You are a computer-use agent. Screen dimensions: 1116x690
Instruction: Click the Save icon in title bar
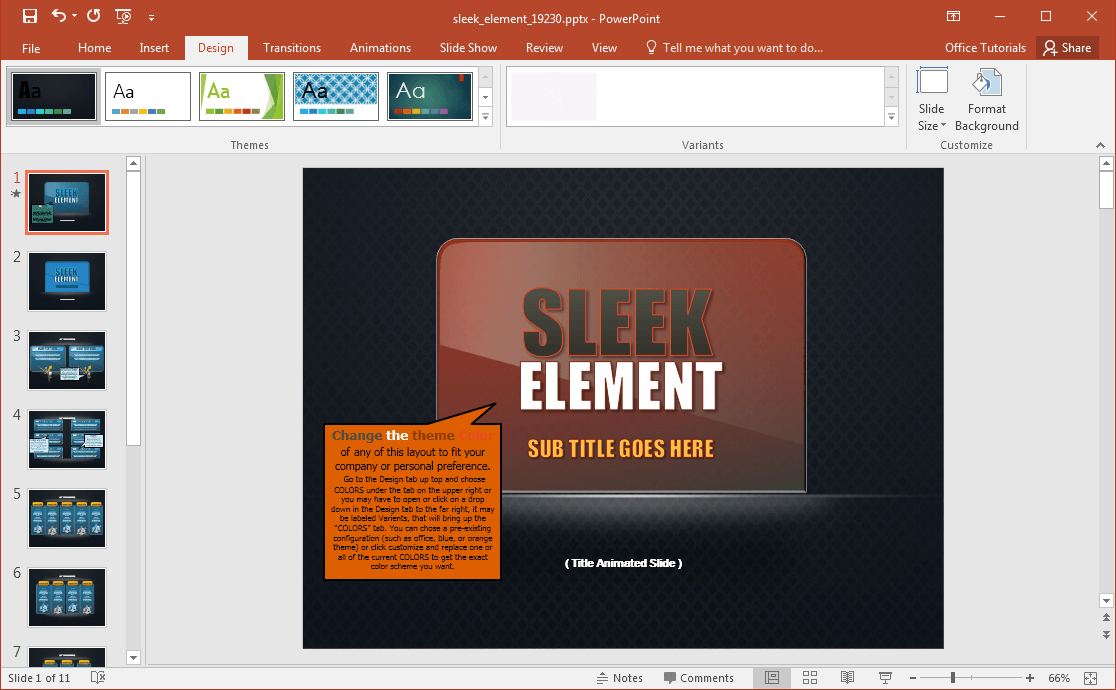click(30, 17)
